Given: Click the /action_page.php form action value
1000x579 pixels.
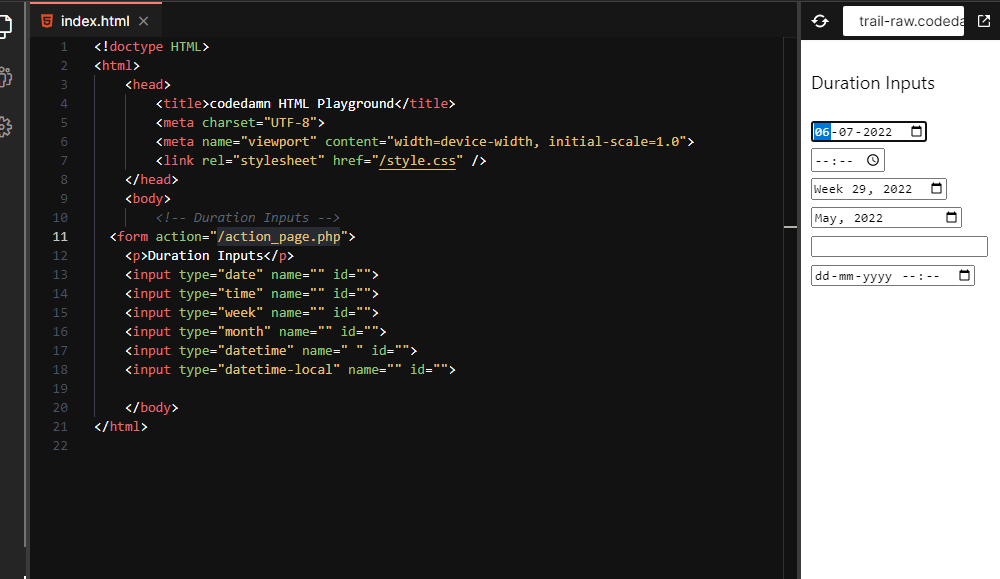Looking at the screenshot, I should click(279, 237).
